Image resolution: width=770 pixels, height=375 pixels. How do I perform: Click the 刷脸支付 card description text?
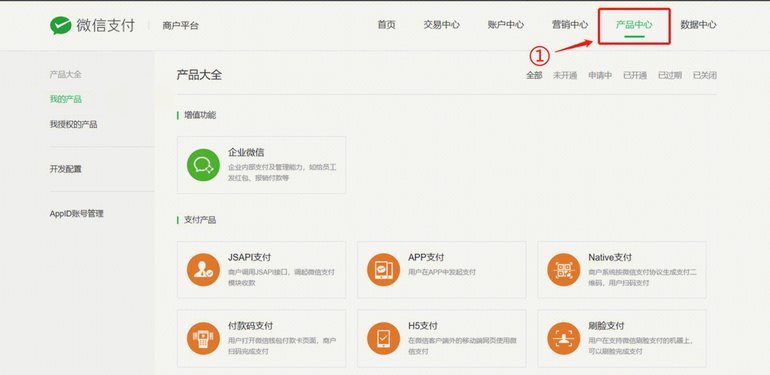641,346
